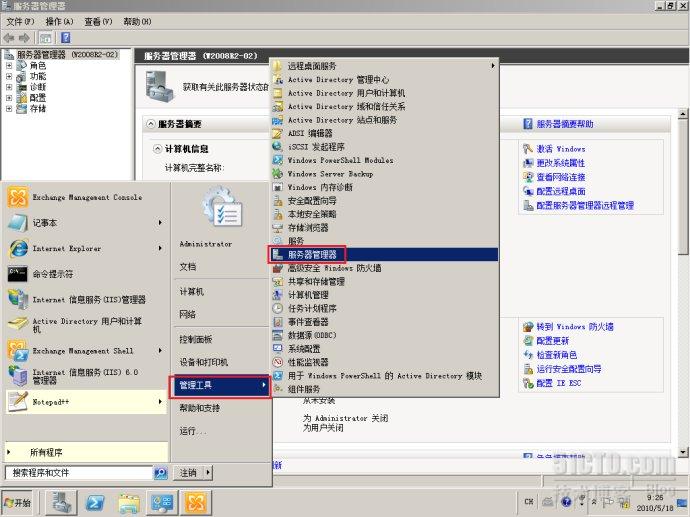This screenshot has width=690, height=517.
Task: Open the 操作(A) menu
Action: [x=59, y=22]
